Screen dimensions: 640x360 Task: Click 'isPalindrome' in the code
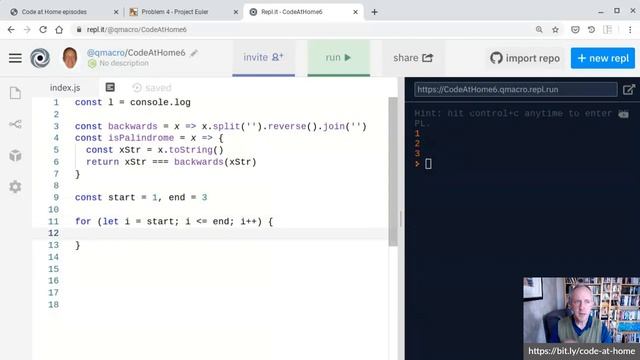pos(141,138)
